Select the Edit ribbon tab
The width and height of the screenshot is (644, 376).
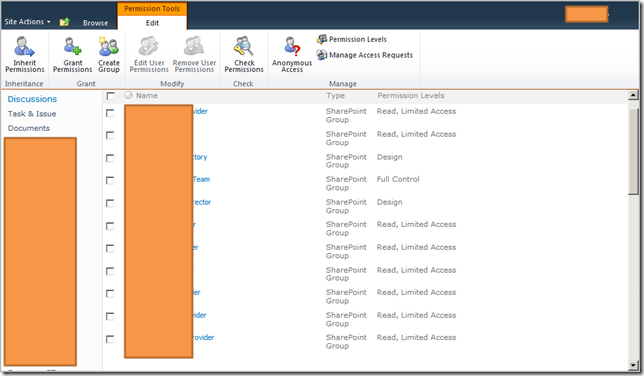(152, 23)
